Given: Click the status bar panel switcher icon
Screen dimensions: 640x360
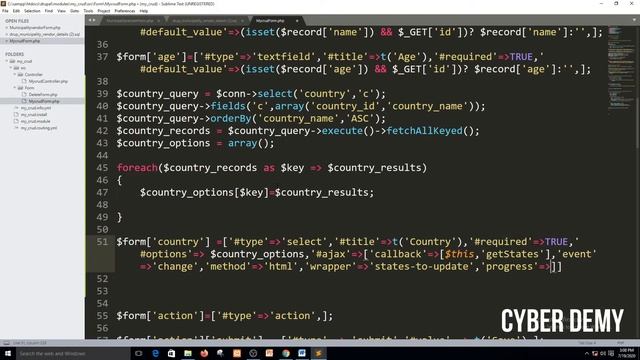Looking at the screenshot, I should 6,343.
